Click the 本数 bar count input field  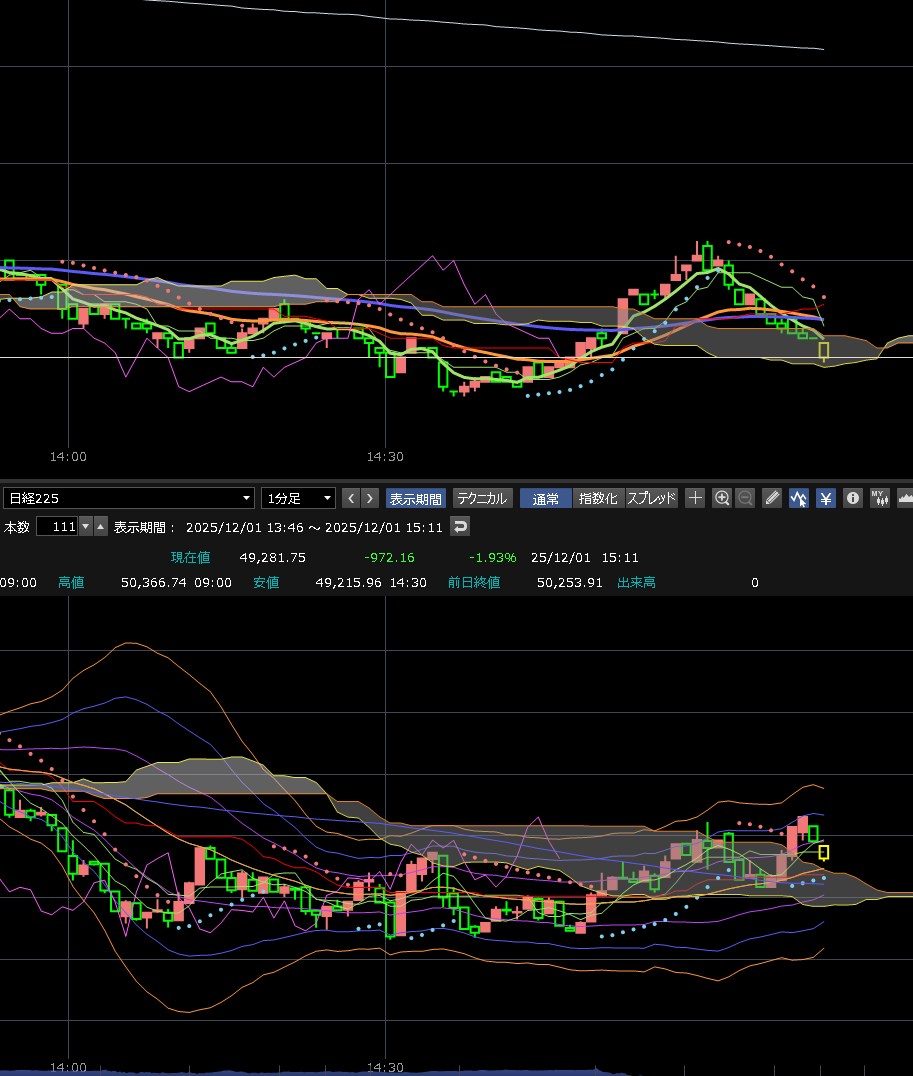[x=56, y=527]
